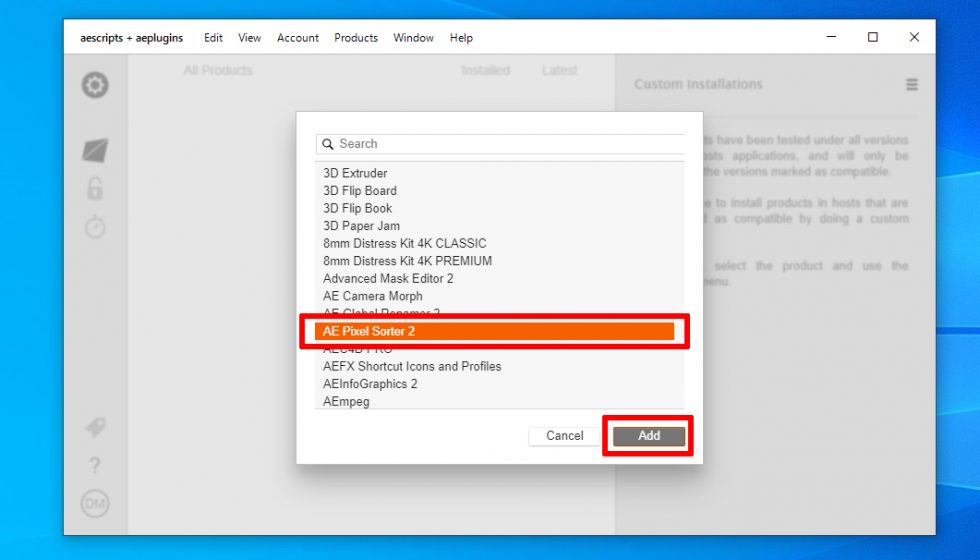The image size is (980, 560).
Task: Click the All Products column header
Action: 218,71
